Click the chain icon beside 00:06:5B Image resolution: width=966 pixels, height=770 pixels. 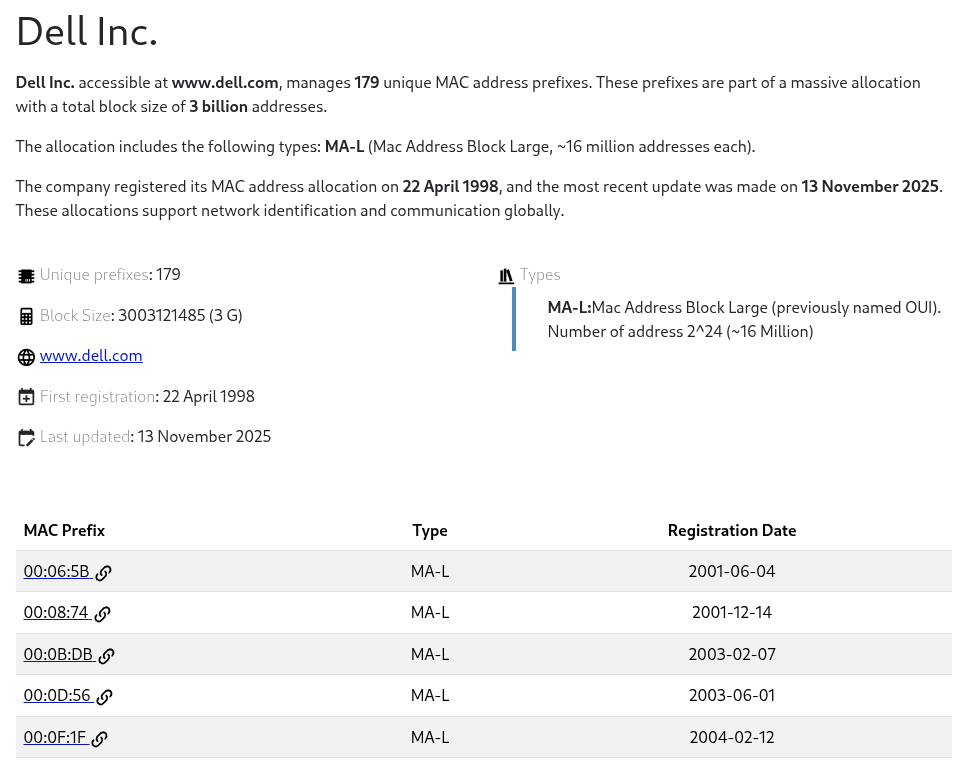(103, 573)
